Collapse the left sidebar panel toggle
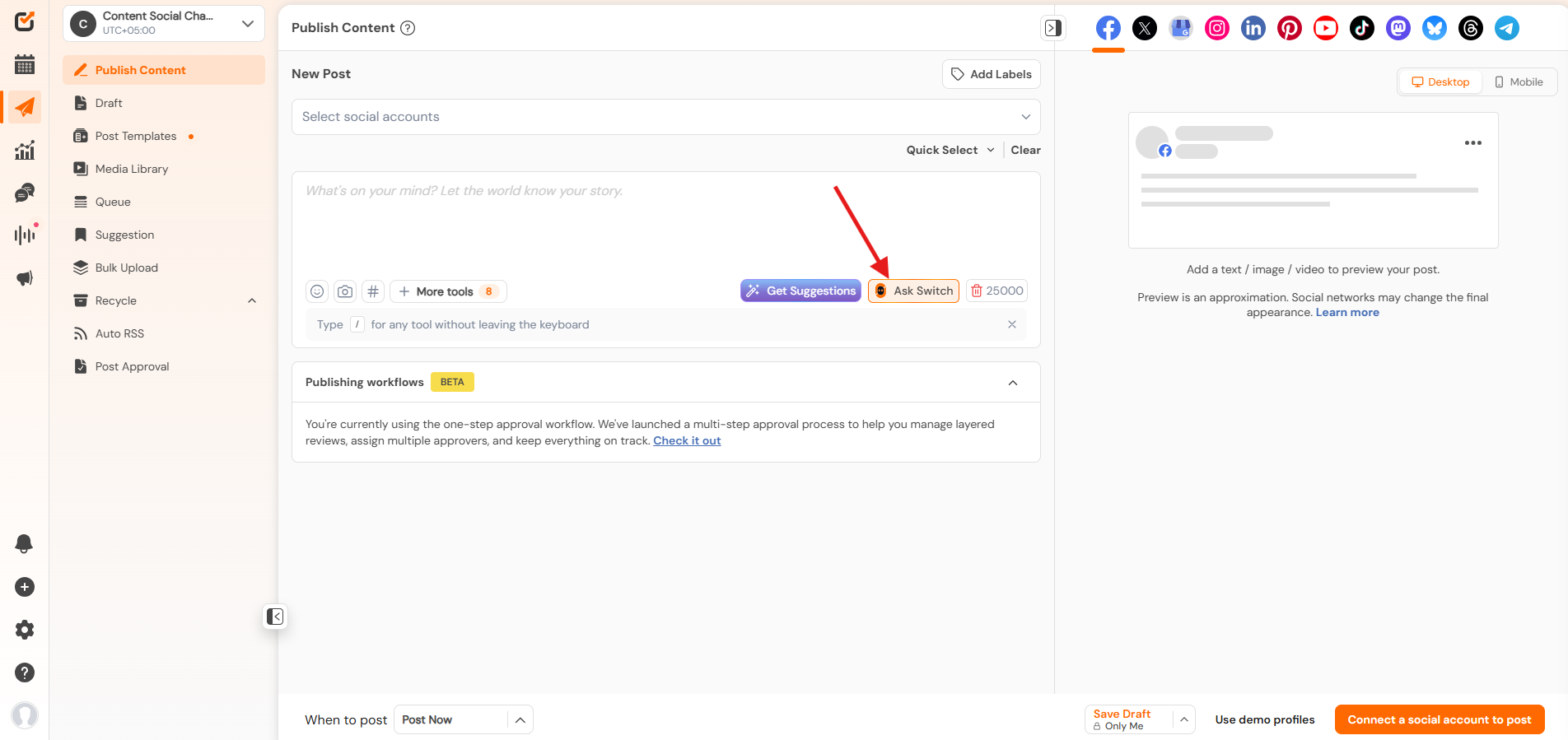Viewport: 1568px width, 740px height. pyautogui.click(x=275, y=617)
